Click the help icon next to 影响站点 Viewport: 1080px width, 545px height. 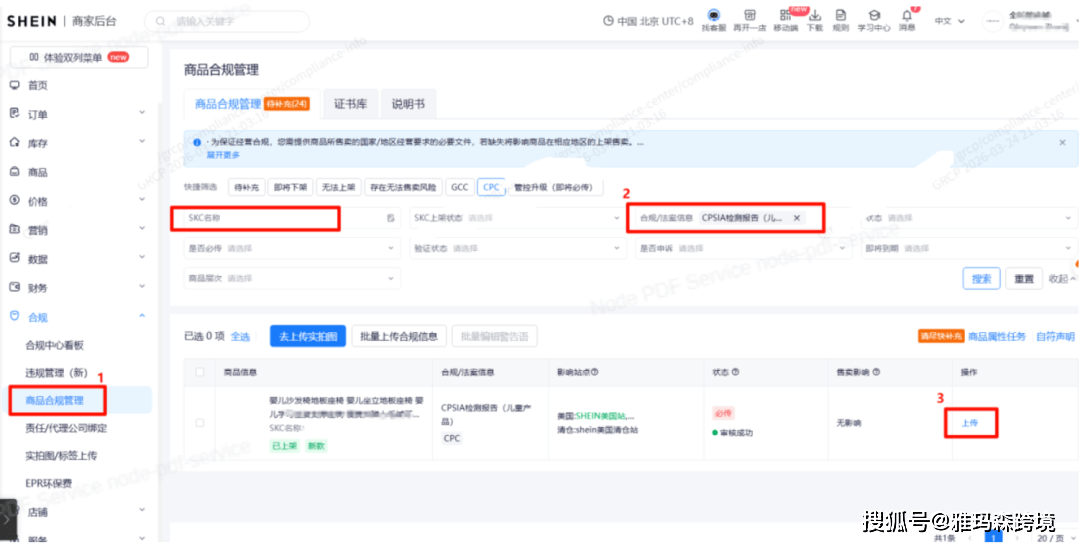(x=594, y=372)
